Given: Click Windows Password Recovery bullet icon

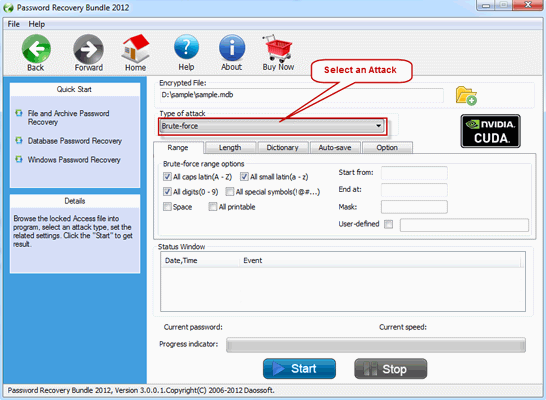Looking at the screenshot, I should [19, 159].
